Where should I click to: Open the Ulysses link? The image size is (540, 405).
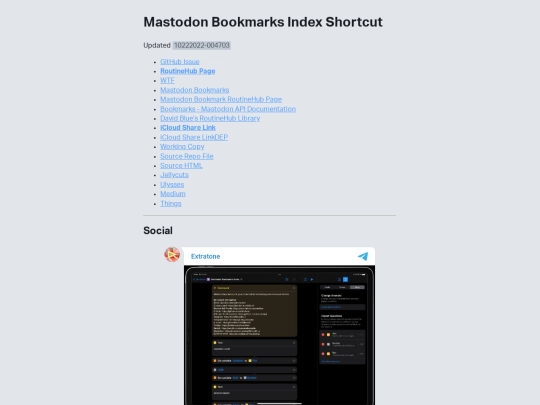point(172,185)
